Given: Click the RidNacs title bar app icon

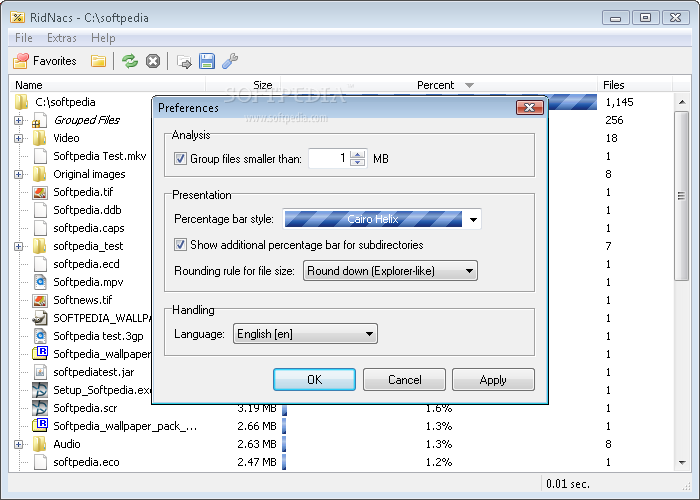Looking at the screenshot, I should (17, 17).
